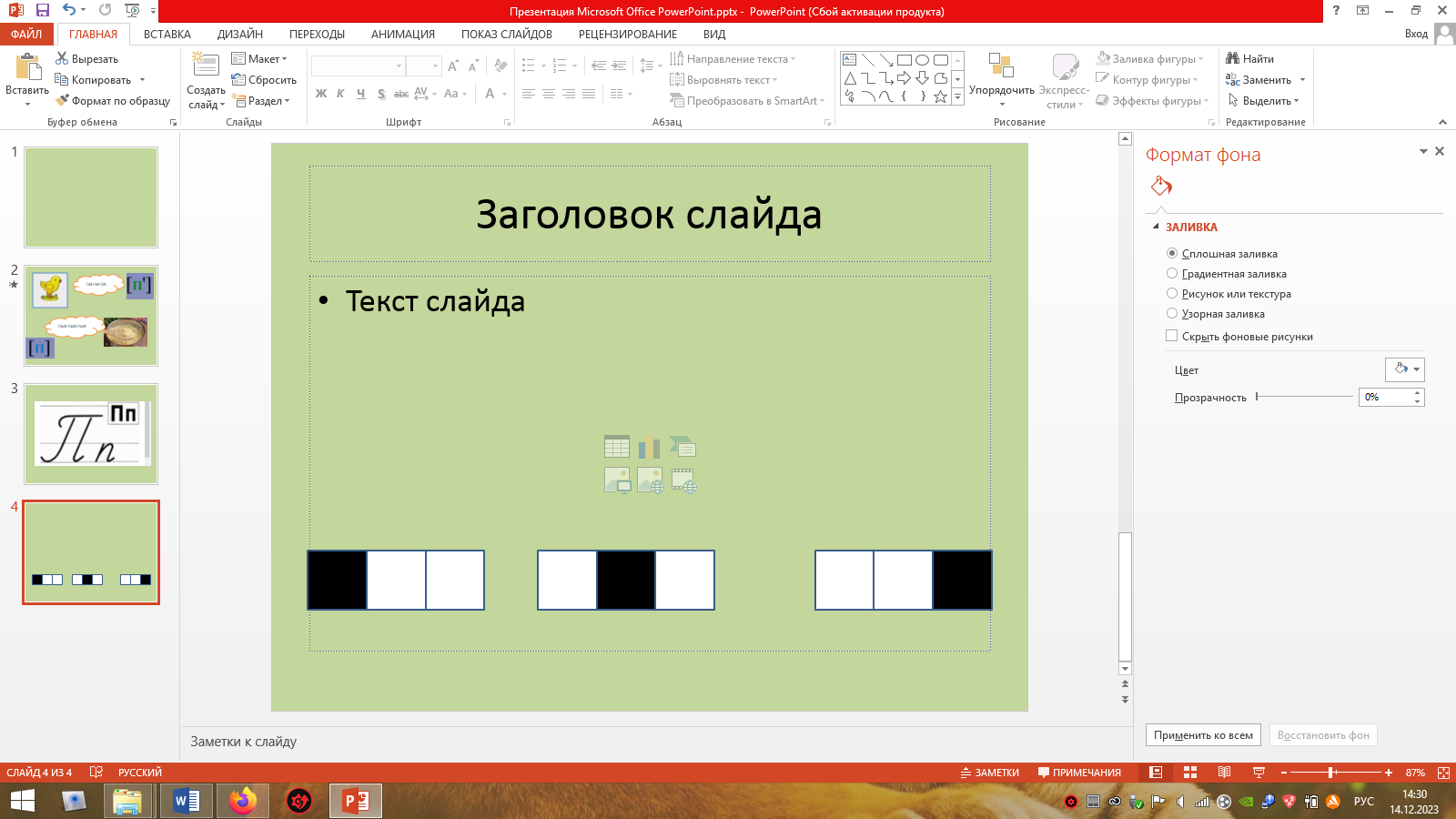Expand the Макет layout dropdown
This screenshot has height=819, width=1456.
259,58
